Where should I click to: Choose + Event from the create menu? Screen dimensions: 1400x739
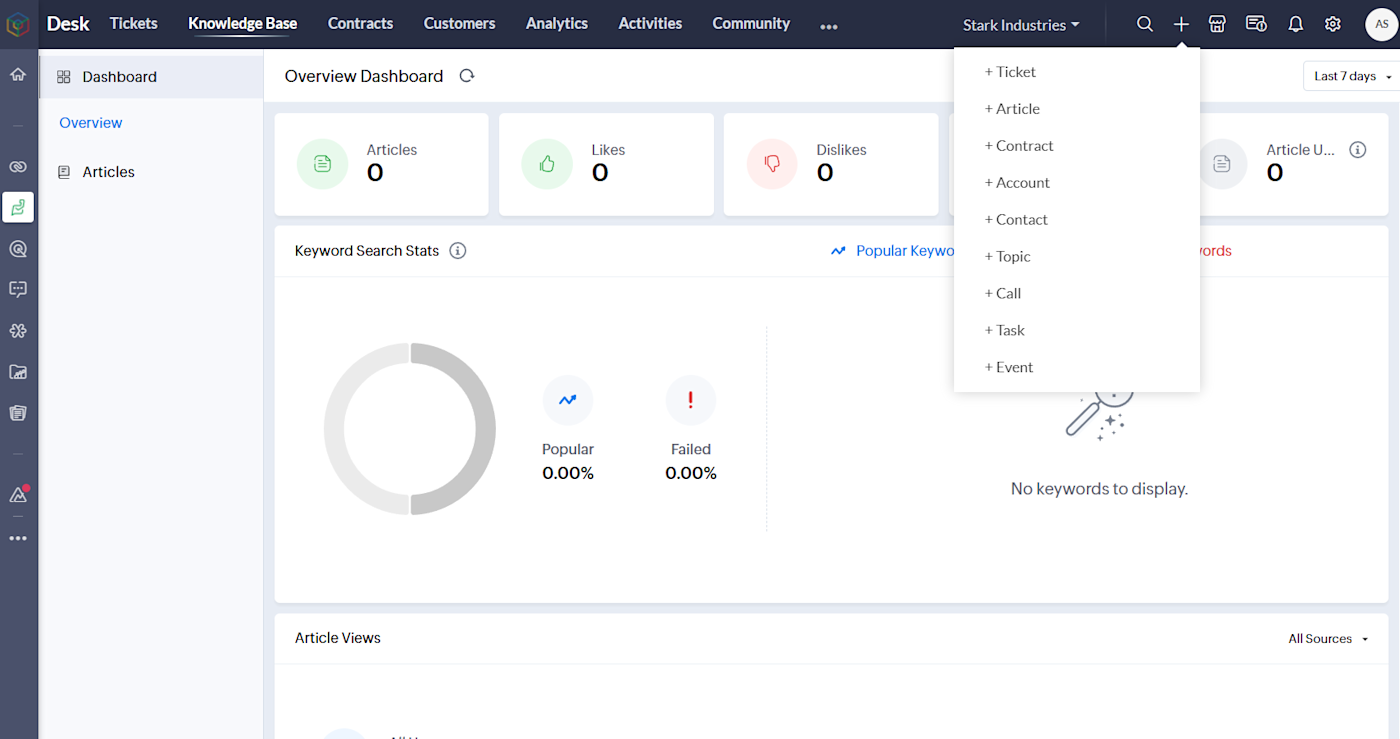pyautogui.click(x=1077, y=368)
